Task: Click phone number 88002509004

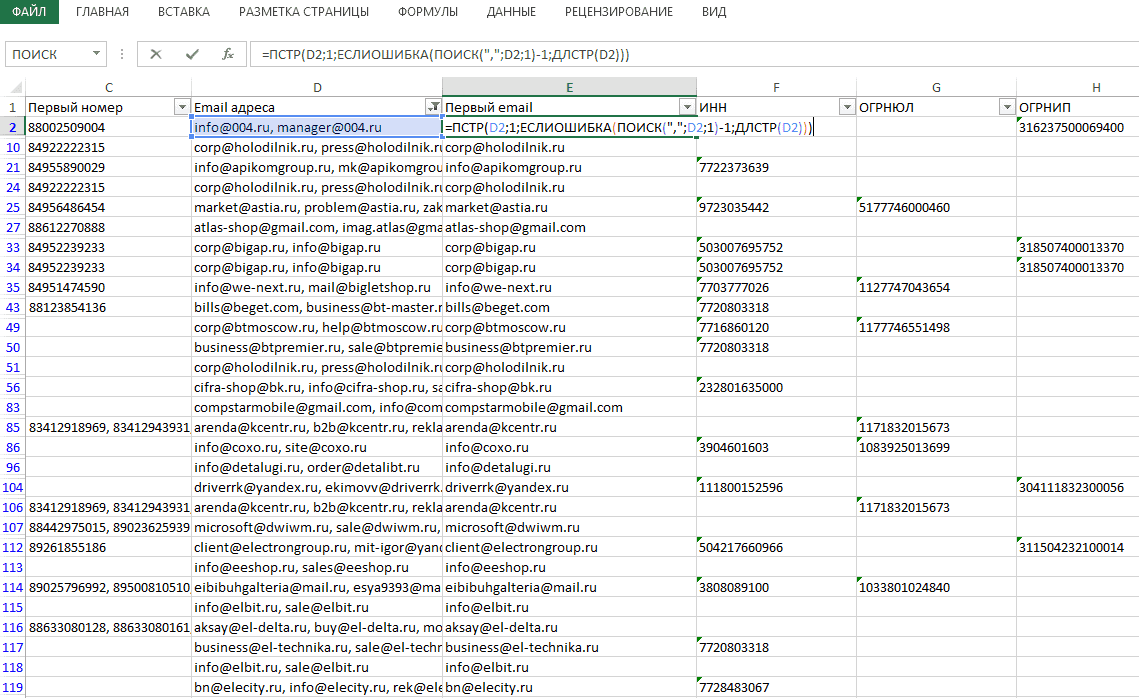Action: click(x=109, y=128)
